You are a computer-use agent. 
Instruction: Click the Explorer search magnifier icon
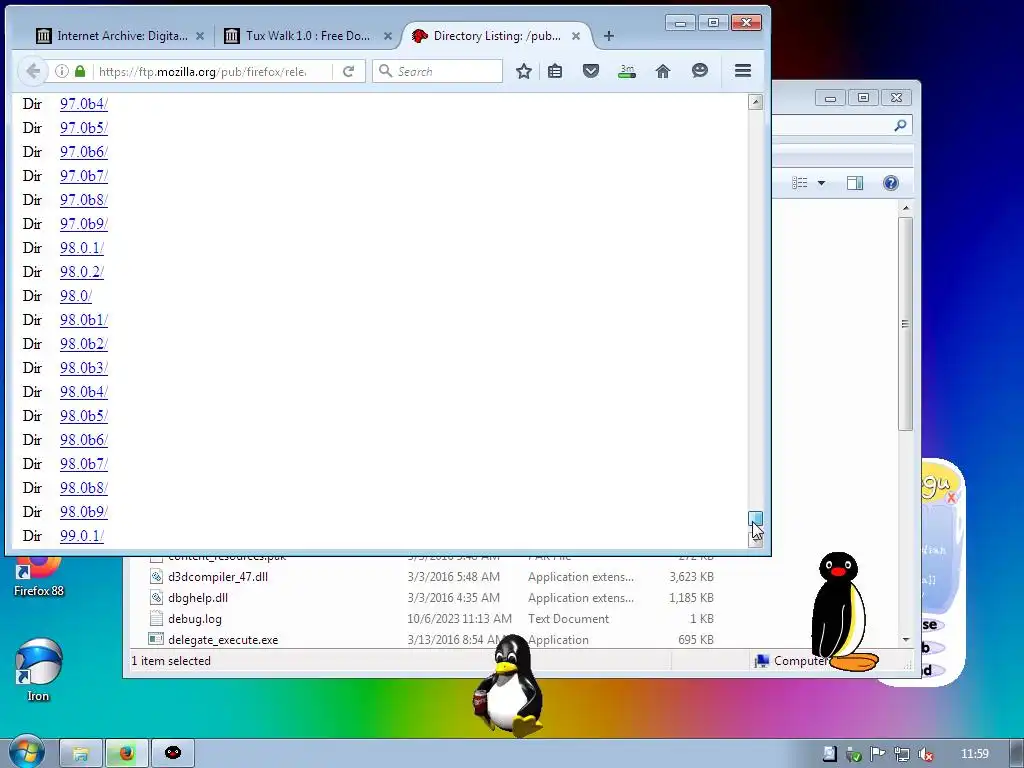tap(900, 125)
